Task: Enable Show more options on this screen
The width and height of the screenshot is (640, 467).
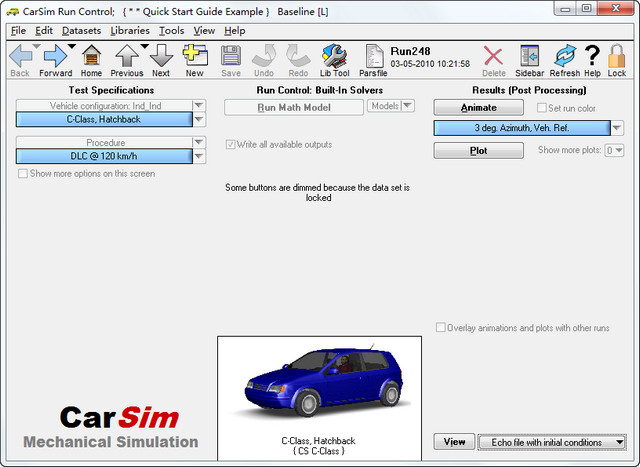Action: click(23, 173)
